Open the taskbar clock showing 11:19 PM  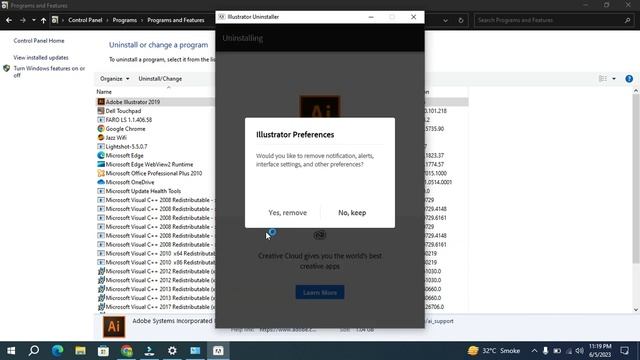[x=600, y=351]
